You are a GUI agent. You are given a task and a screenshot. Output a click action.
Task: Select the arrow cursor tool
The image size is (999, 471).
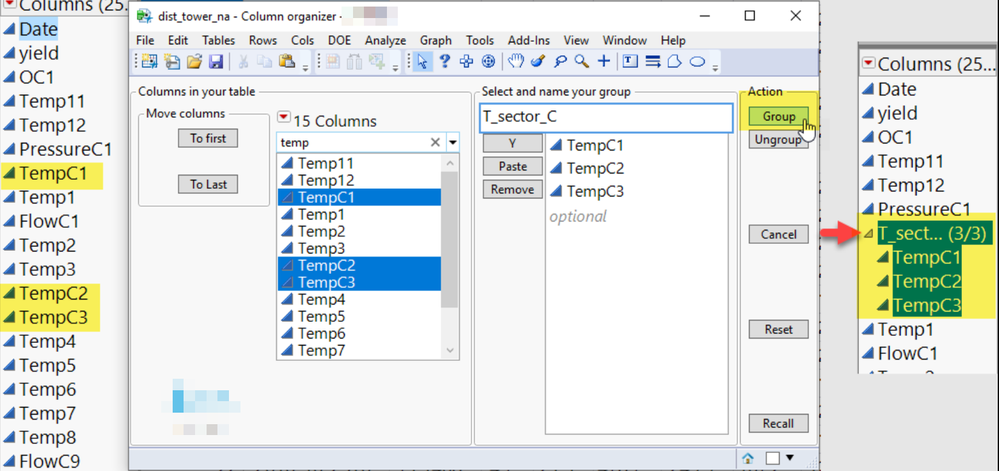pyautogui.click(x=423, y=62)
